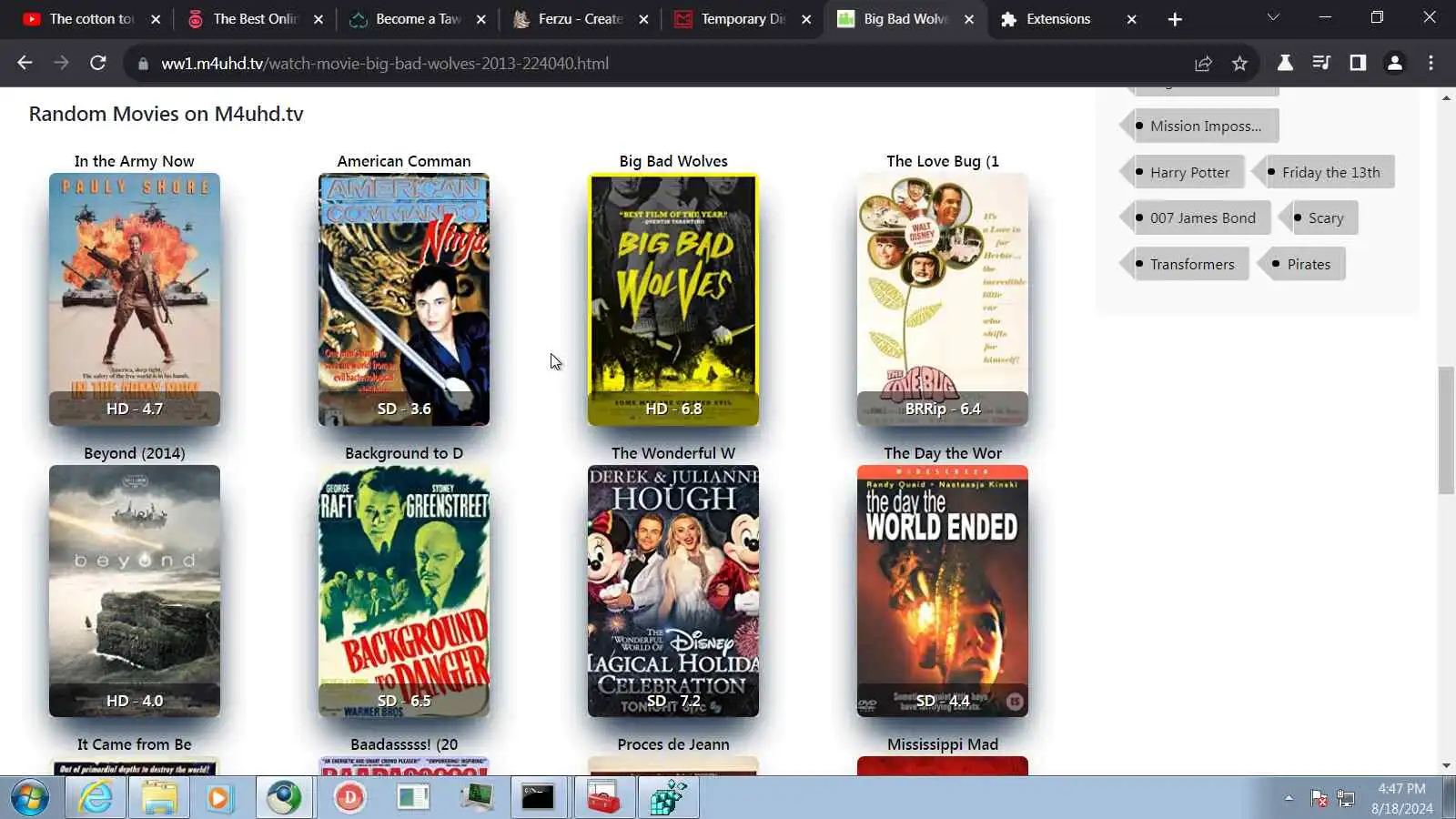This screenshot has height=819, width=1456.
Task: Click the globe browser taskbar icon
Action: tap(284, 798)
